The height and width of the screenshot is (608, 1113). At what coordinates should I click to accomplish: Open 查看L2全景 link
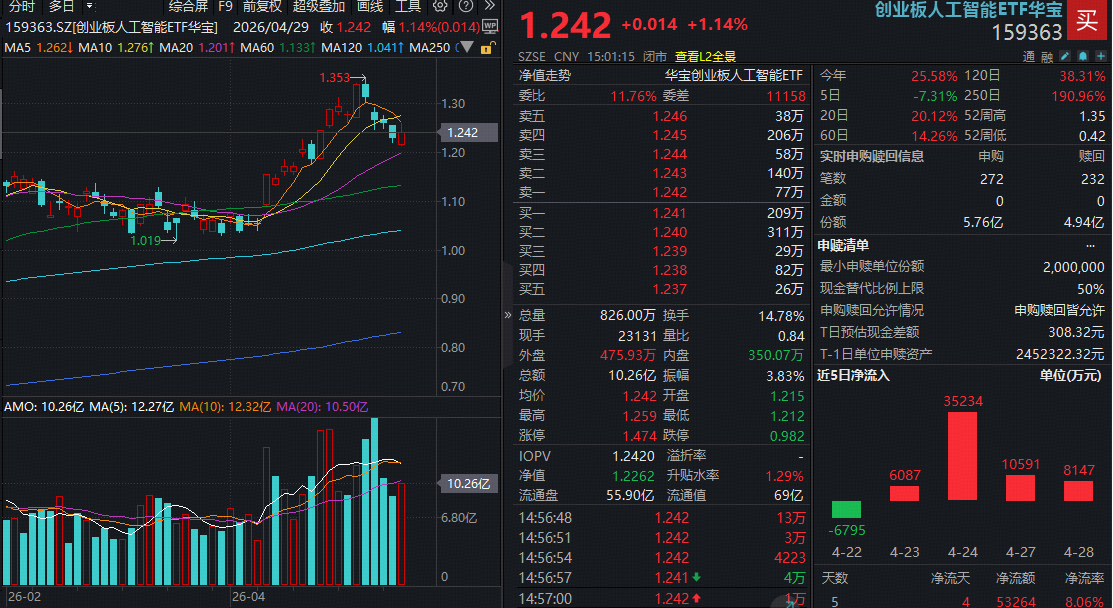[x=705, y=57]
